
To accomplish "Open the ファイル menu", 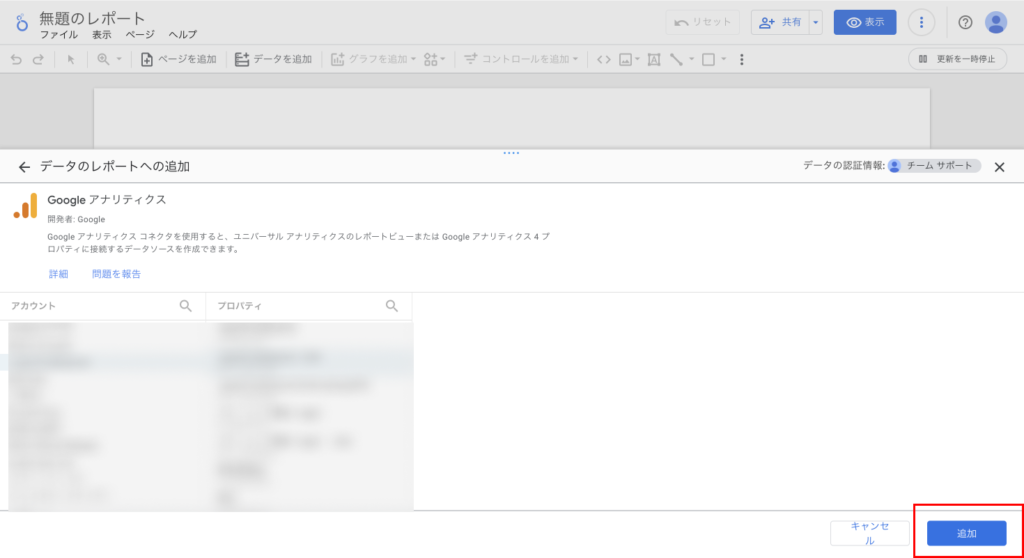I will [x=59, y=35].
